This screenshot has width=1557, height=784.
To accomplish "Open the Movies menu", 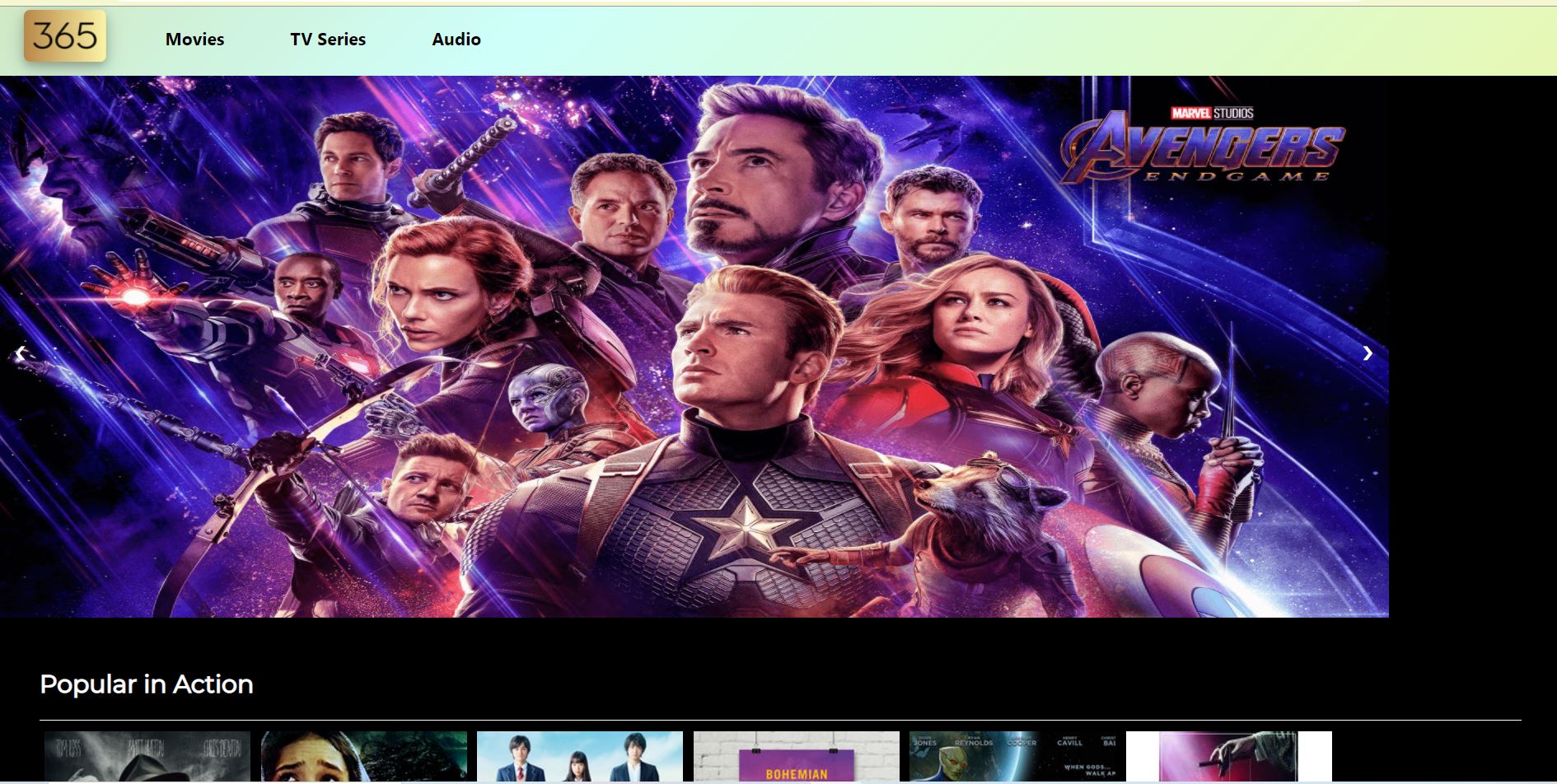I will [x=194, y=40].
